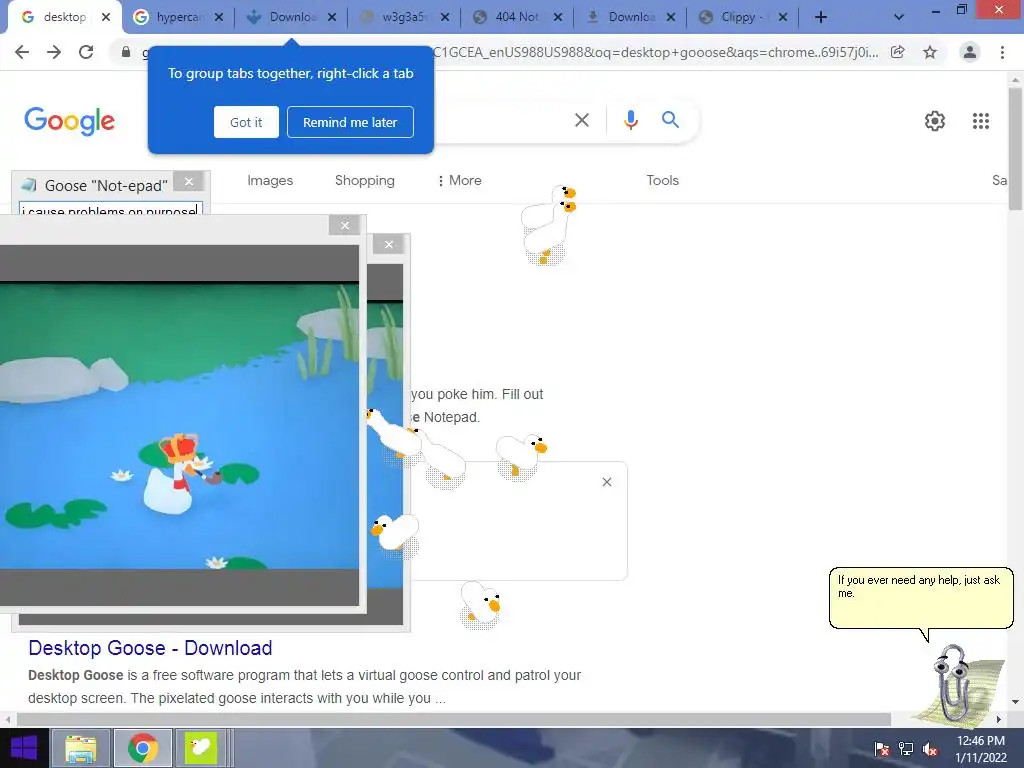
Task: Click the address bar URL text
Action: click(x=655, y=52)
